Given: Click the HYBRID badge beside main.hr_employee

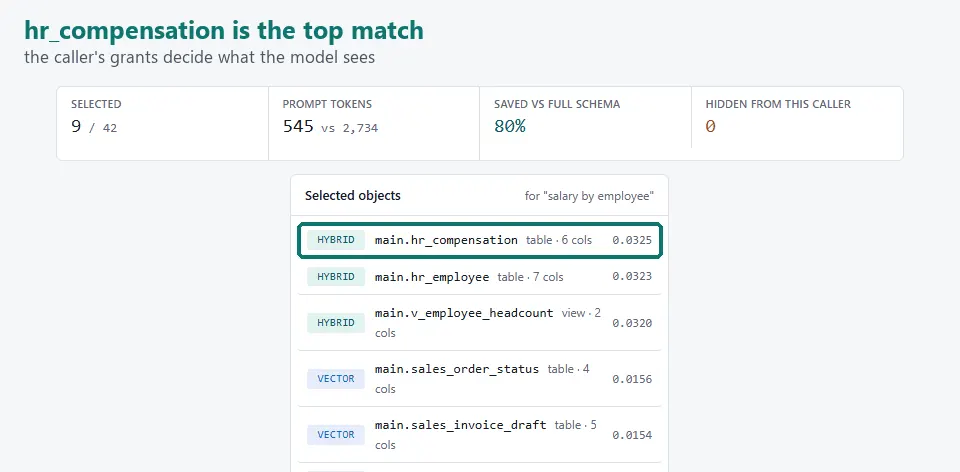Looking at the screenshot, I should coord(336,277).
